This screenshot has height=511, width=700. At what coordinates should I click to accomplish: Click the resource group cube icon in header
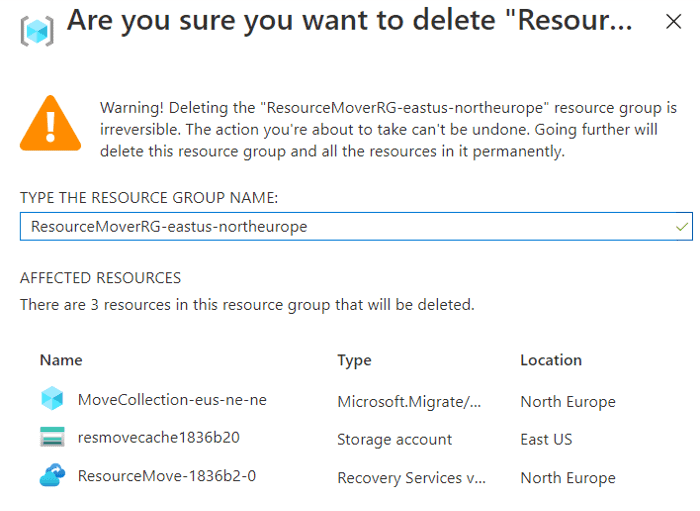coord(37,31)
